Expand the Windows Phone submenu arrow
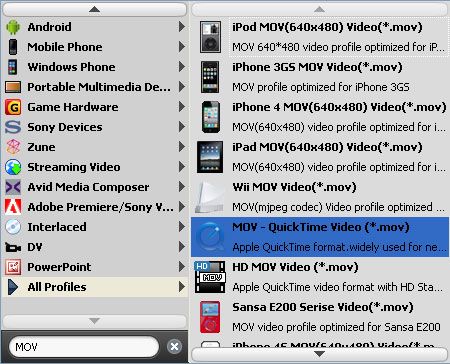 point(182,67)
